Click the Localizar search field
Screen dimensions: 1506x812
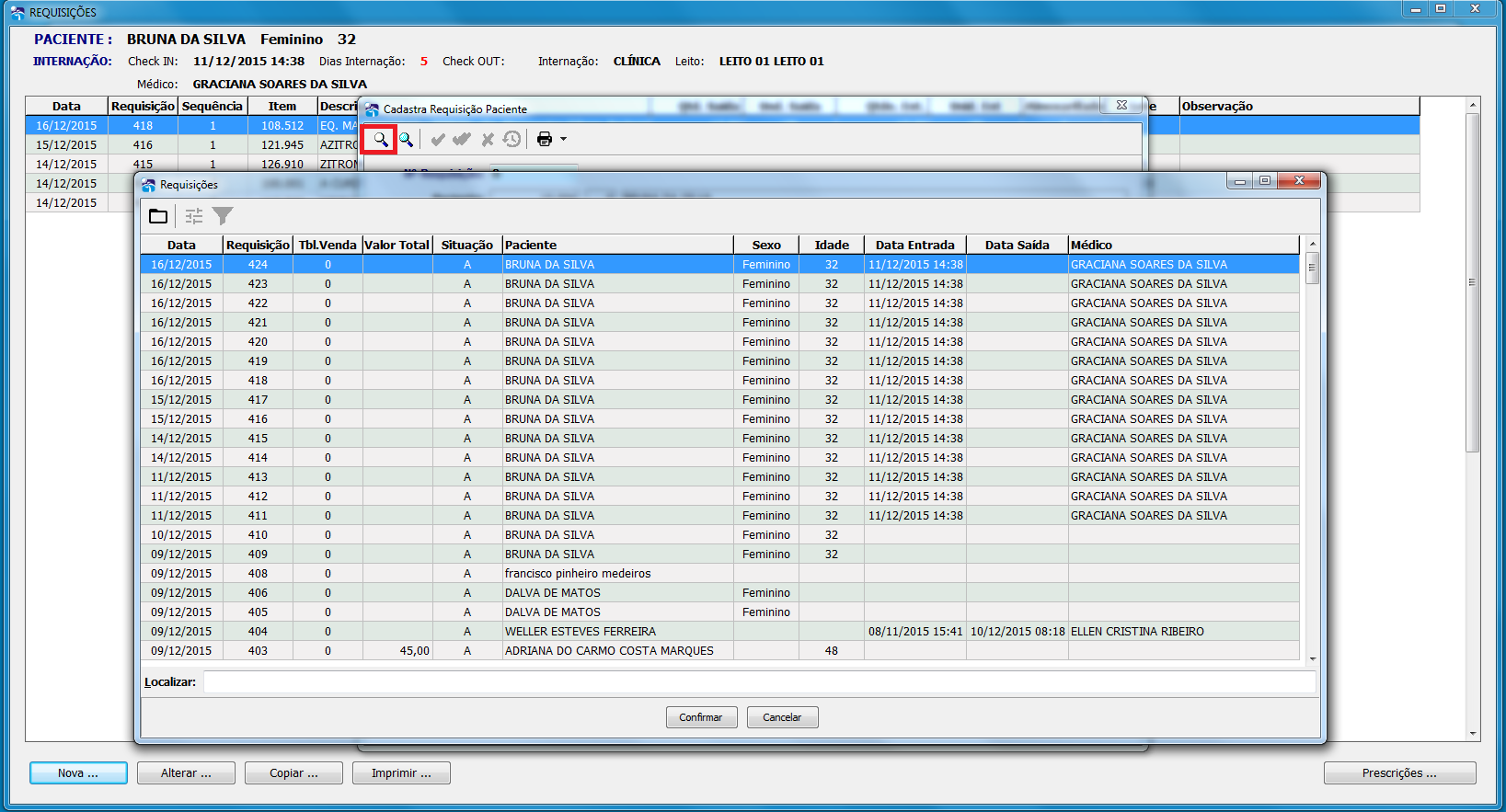759,682
